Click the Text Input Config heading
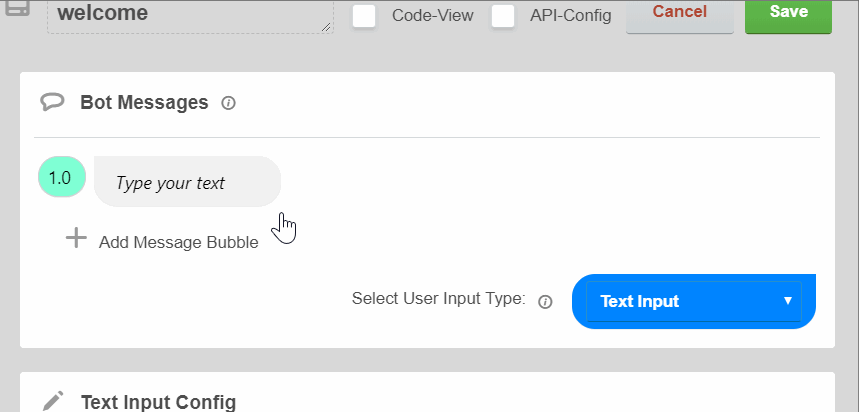Screen dimensions: 859x412 tap(159, 402)
